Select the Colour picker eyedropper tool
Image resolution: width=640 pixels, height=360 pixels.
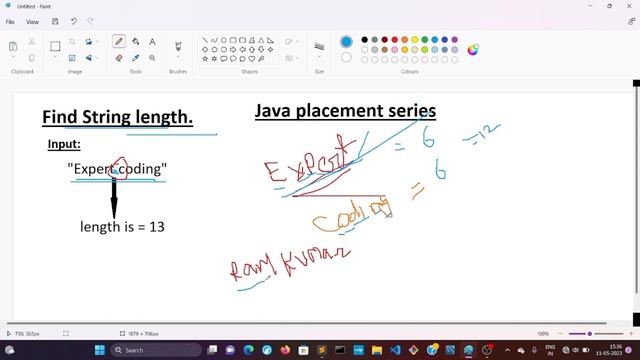pos(136,58)
